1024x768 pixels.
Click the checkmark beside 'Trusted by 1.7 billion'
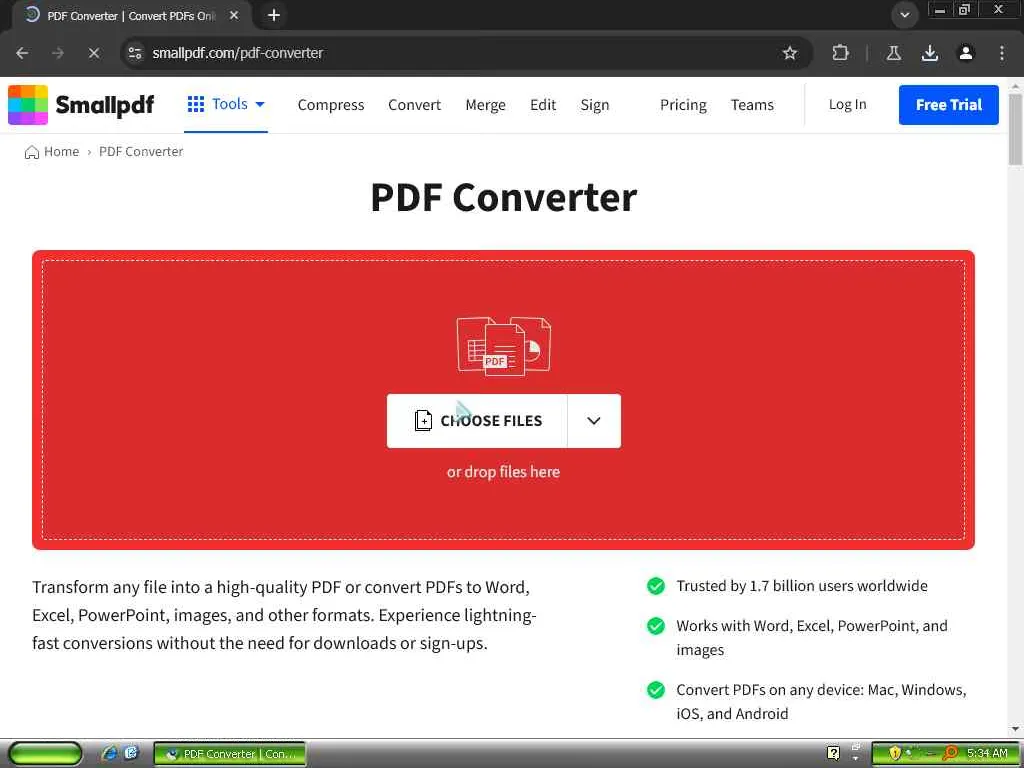(x=656, y=586)
